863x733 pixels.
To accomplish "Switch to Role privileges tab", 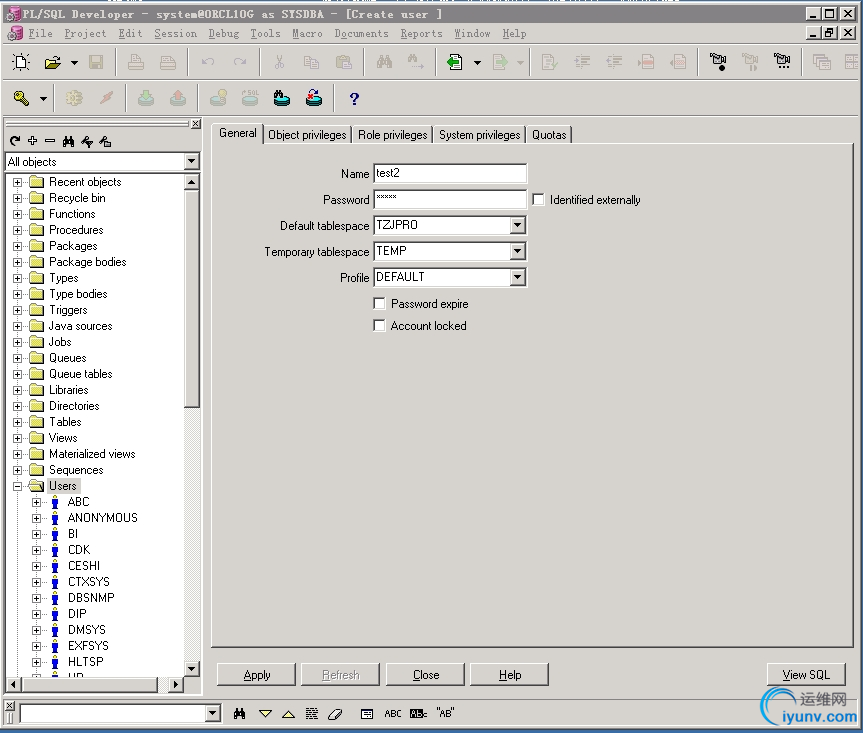I will coord(392,135).
